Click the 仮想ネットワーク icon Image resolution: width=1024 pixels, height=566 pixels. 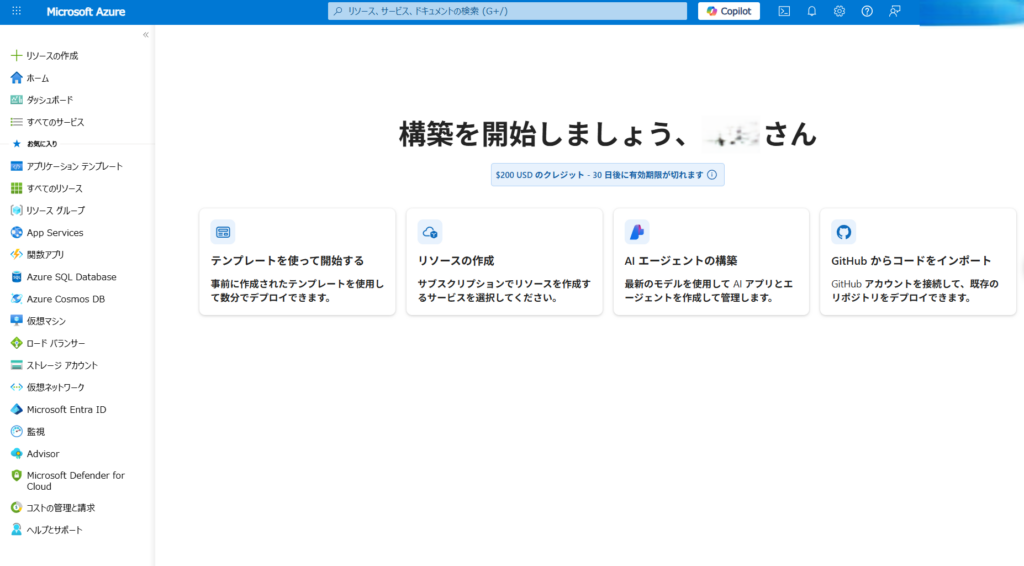[x=16, y=387]
